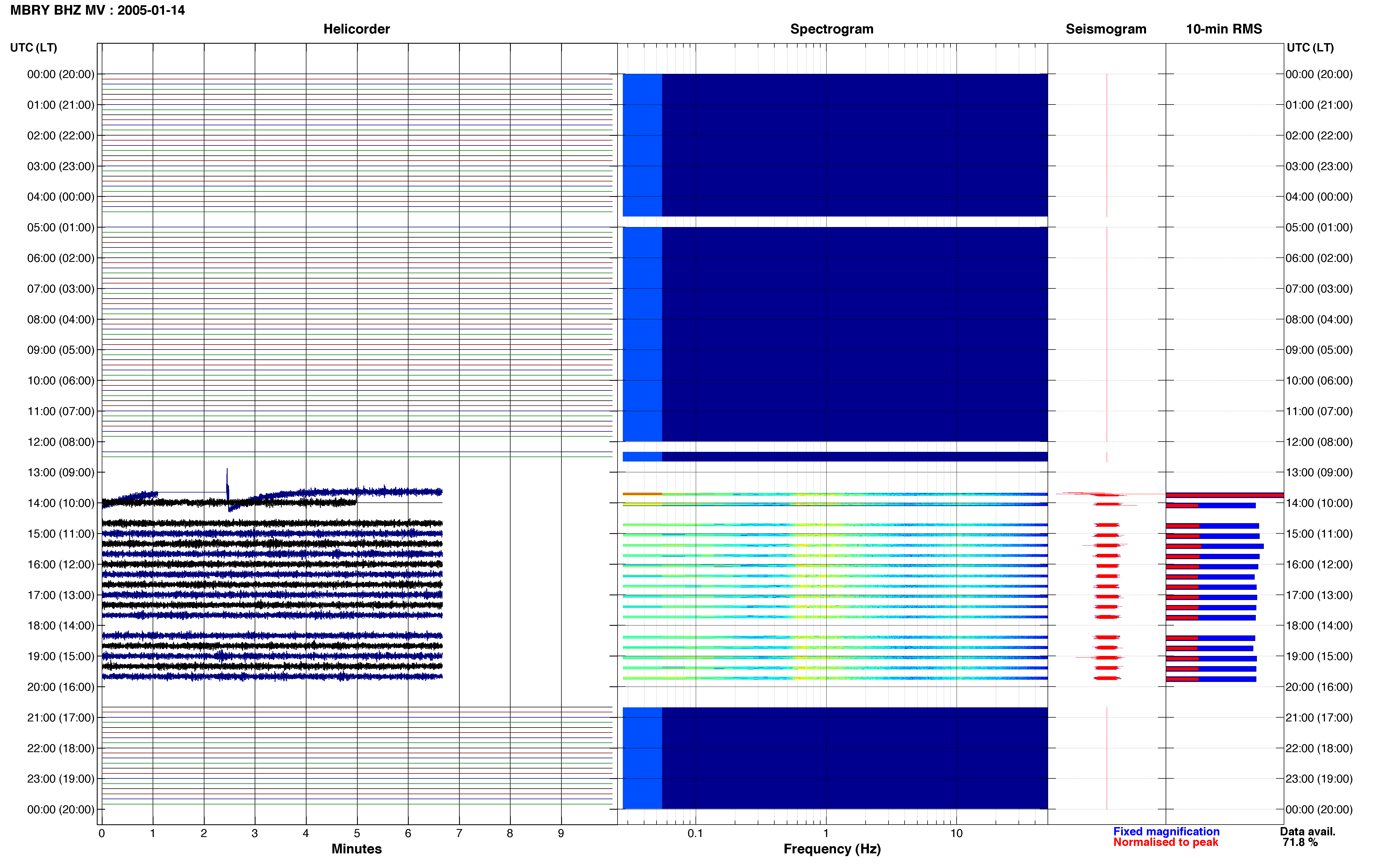Click left axis label '12:00 (08:00)'

60,442
